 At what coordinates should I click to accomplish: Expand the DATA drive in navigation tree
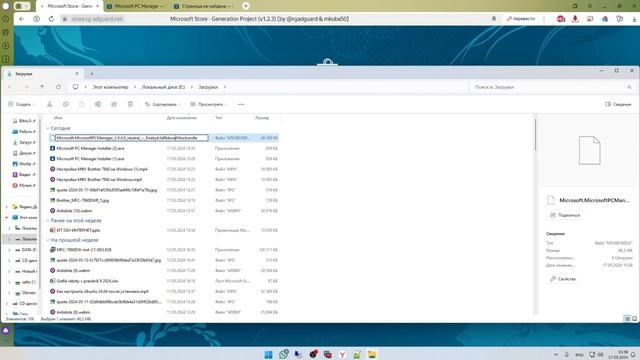(x=9, y=249)
